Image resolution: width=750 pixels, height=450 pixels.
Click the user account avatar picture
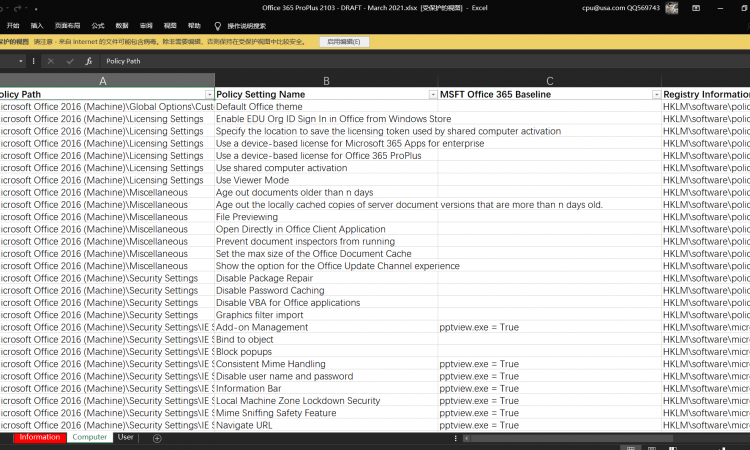pos(672,8)
